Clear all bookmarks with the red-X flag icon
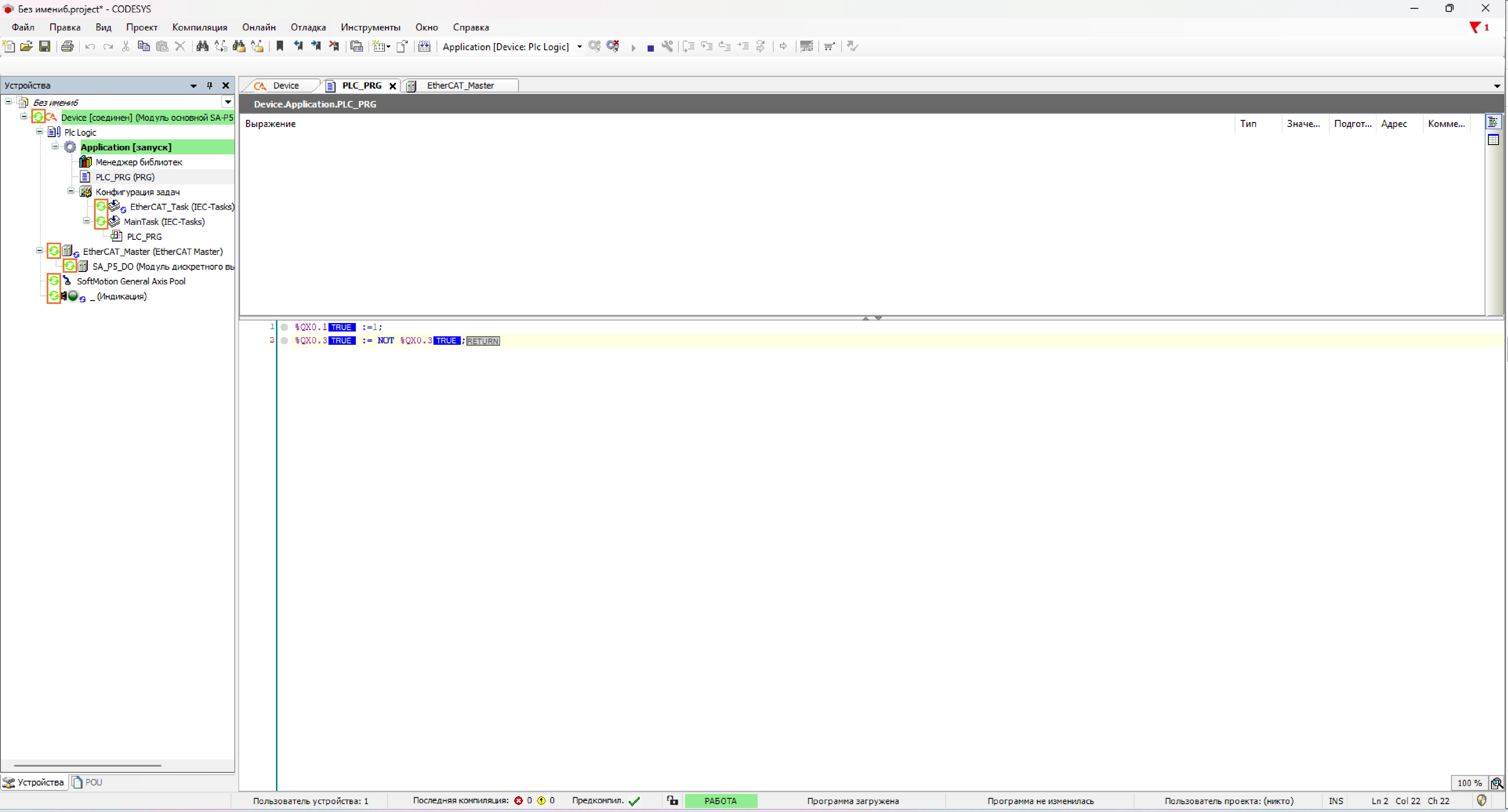The height and width of the screenshot is (812, 1508). pos(334,46)
